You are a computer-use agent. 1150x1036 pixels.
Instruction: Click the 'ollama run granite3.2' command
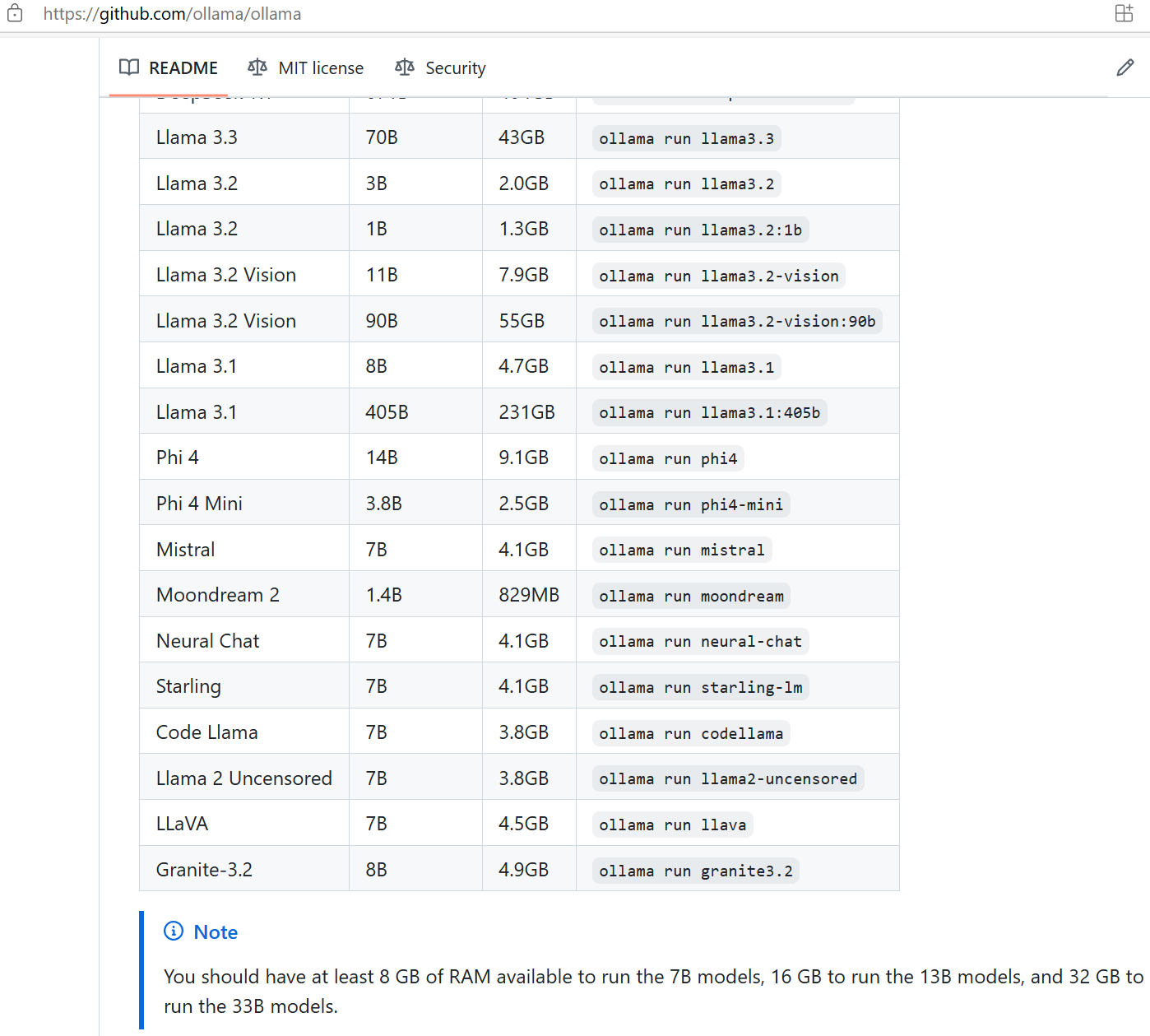click(695, 871)
